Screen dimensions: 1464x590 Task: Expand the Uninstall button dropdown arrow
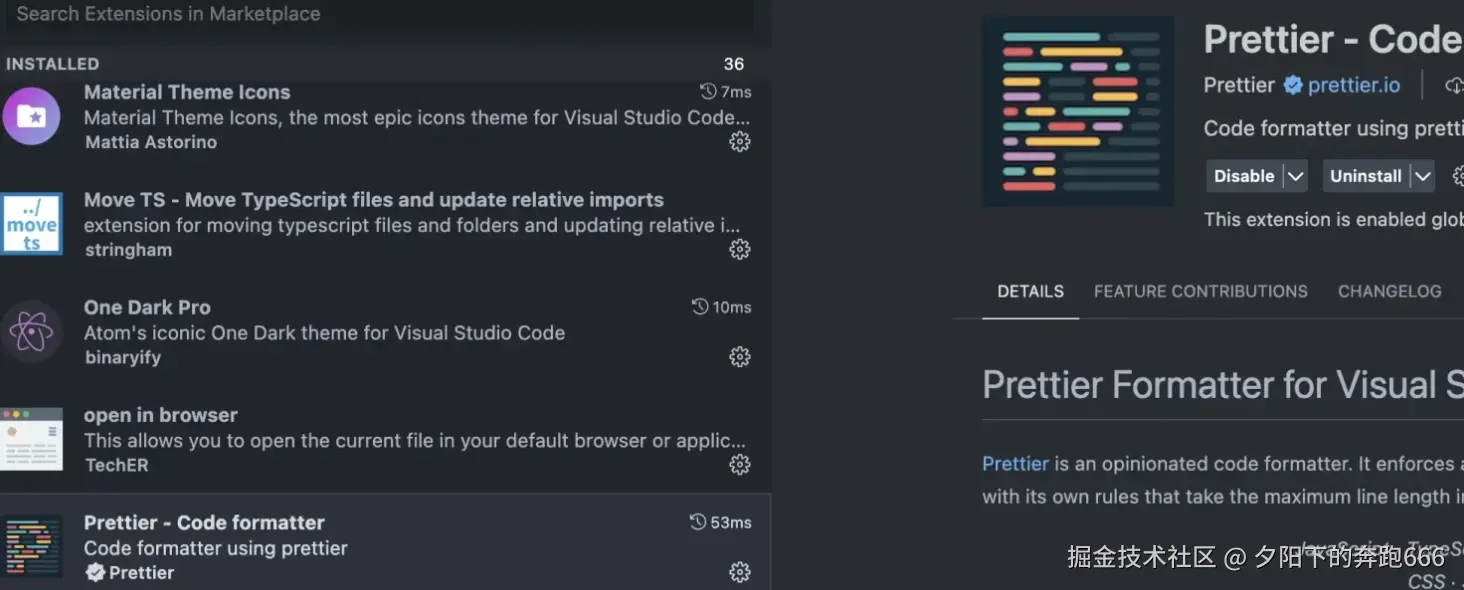pos(1422,177)
